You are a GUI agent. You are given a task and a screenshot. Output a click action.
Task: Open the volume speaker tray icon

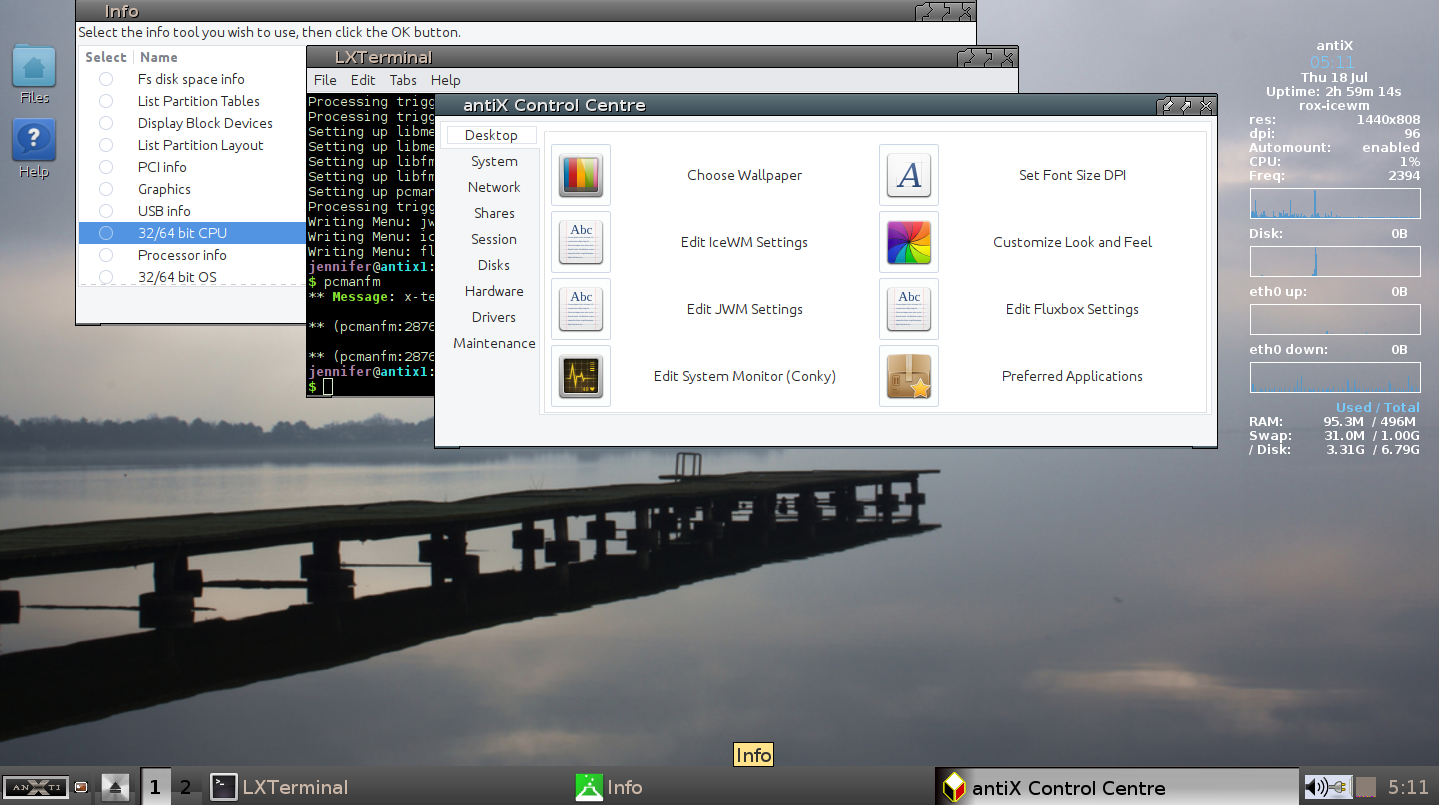[x=1317, y=787]
